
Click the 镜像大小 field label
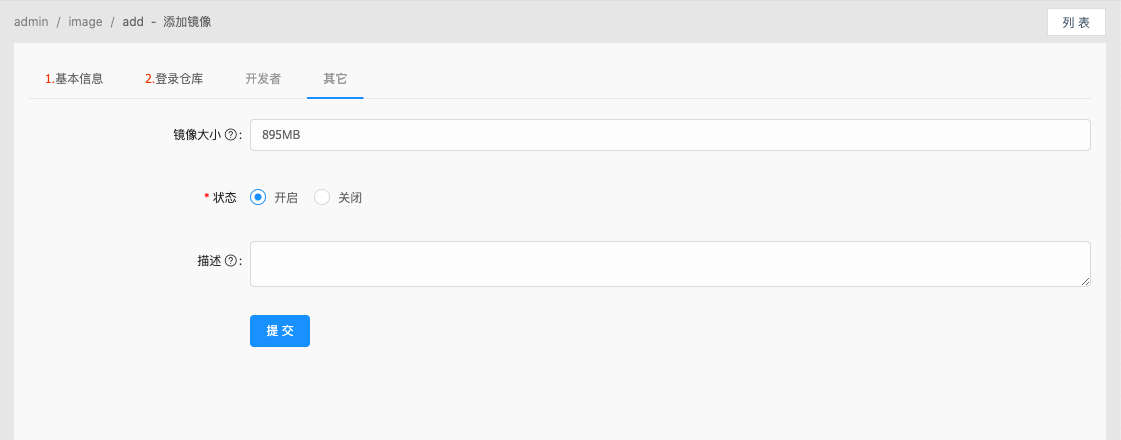[197, 135]
